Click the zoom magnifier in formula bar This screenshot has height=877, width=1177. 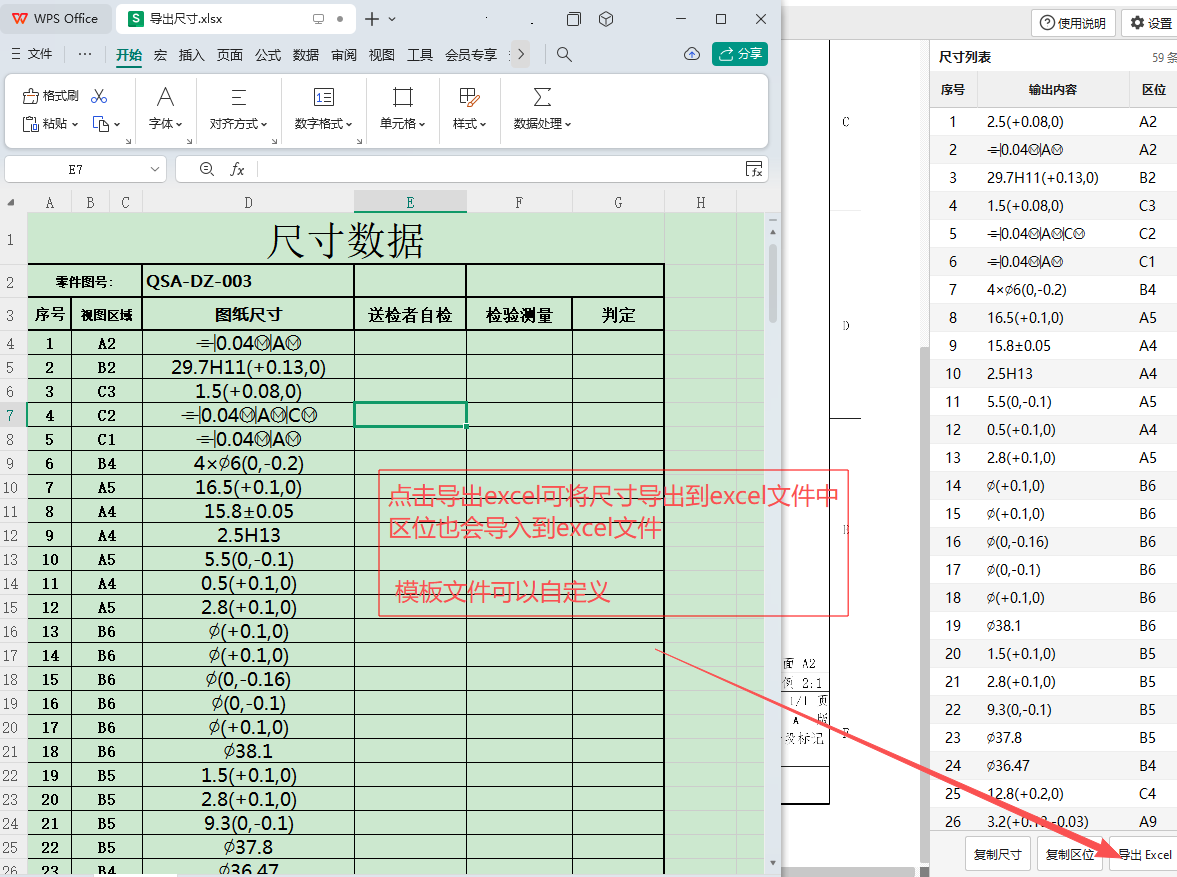(x=207, y=170)
